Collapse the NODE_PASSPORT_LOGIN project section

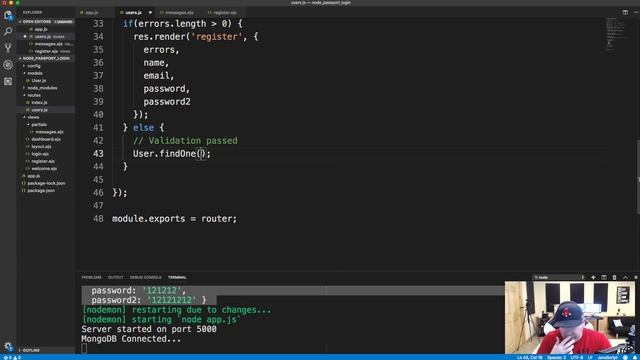click(x=46, y=58)
